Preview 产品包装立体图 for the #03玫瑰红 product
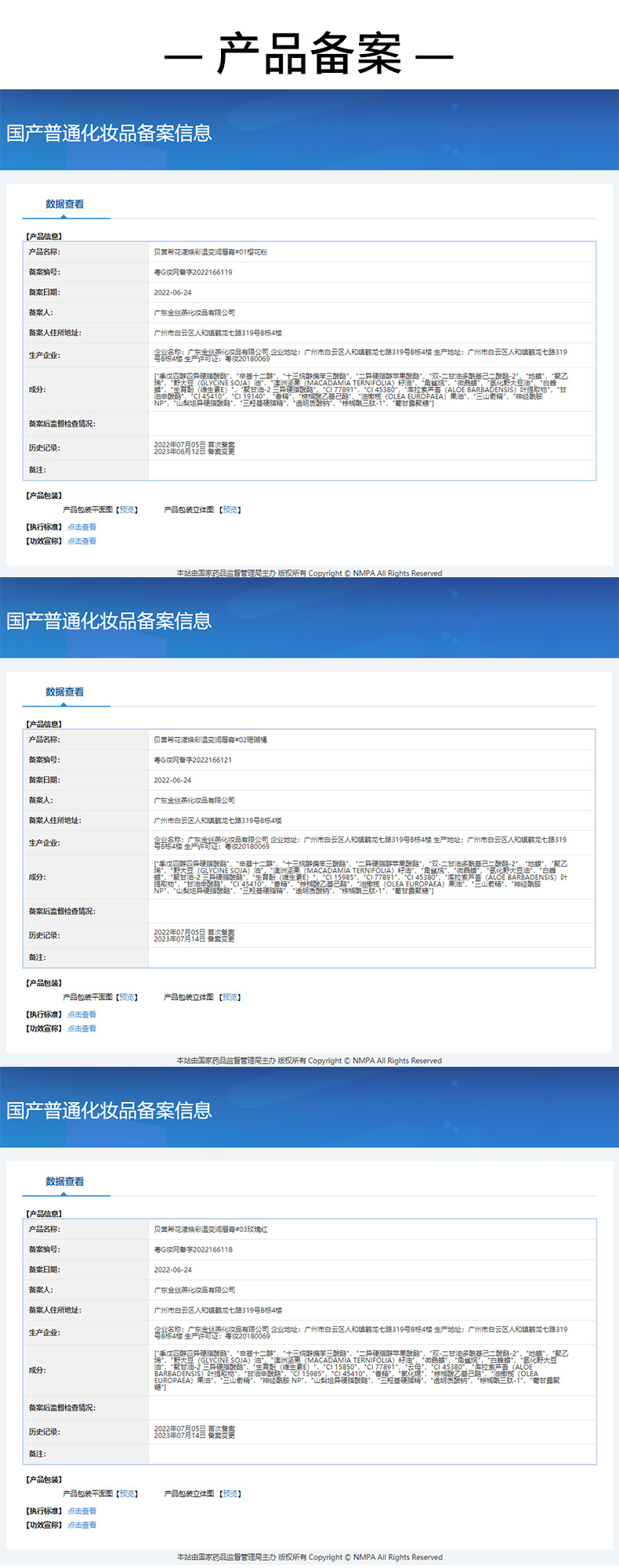 pos(230,1494)
